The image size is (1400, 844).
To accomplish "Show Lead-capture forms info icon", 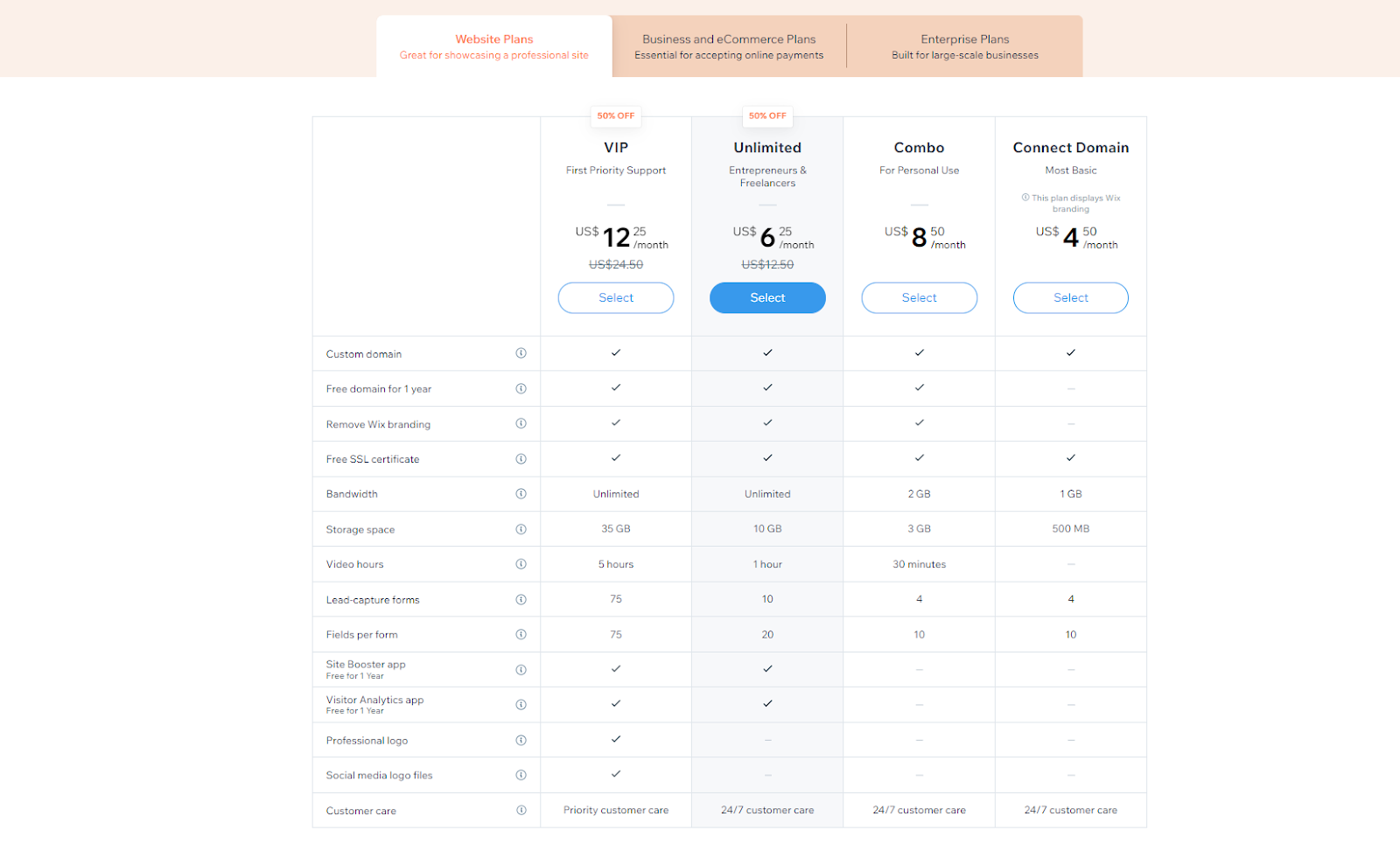I will [x=521, y=599].
